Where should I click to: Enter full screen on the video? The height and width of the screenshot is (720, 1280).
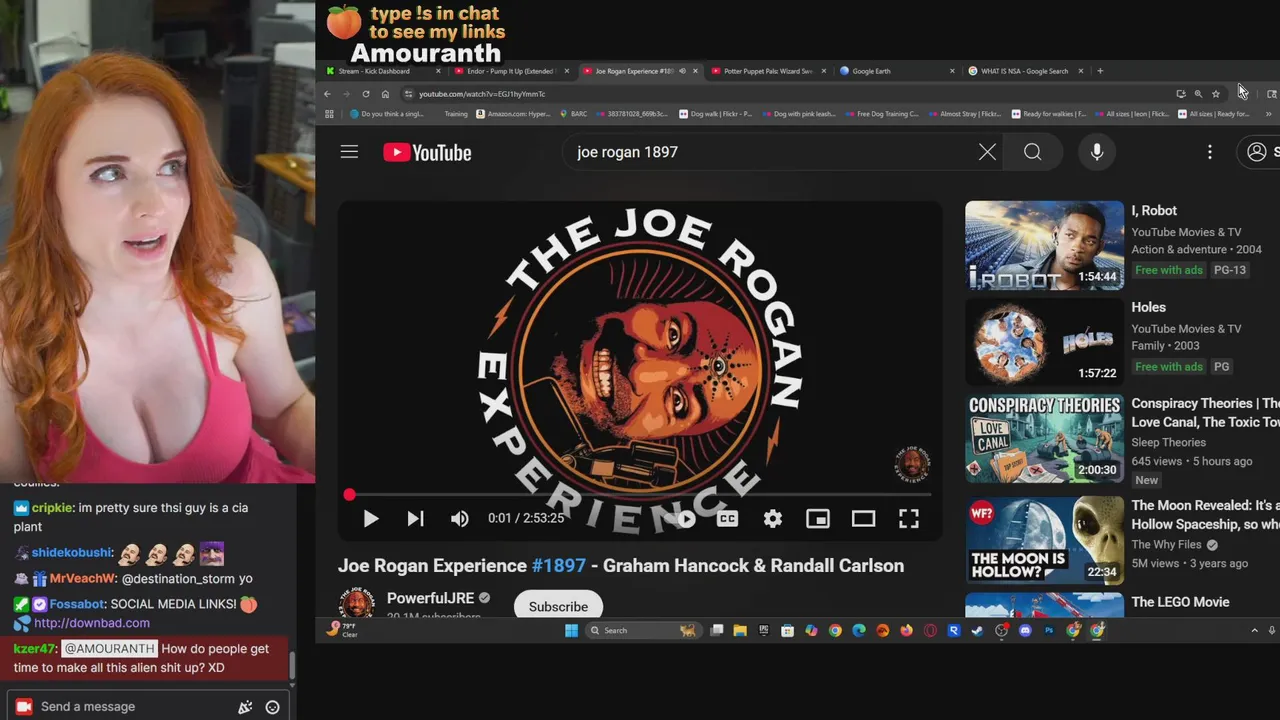point(908,518)
